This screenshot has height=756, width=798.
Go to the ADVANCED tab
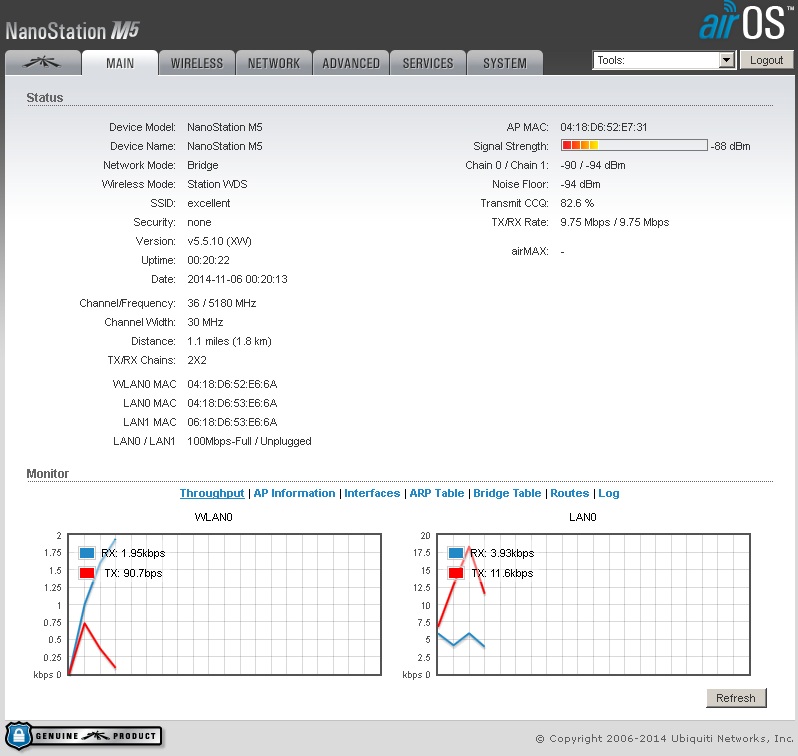point(351,63)
